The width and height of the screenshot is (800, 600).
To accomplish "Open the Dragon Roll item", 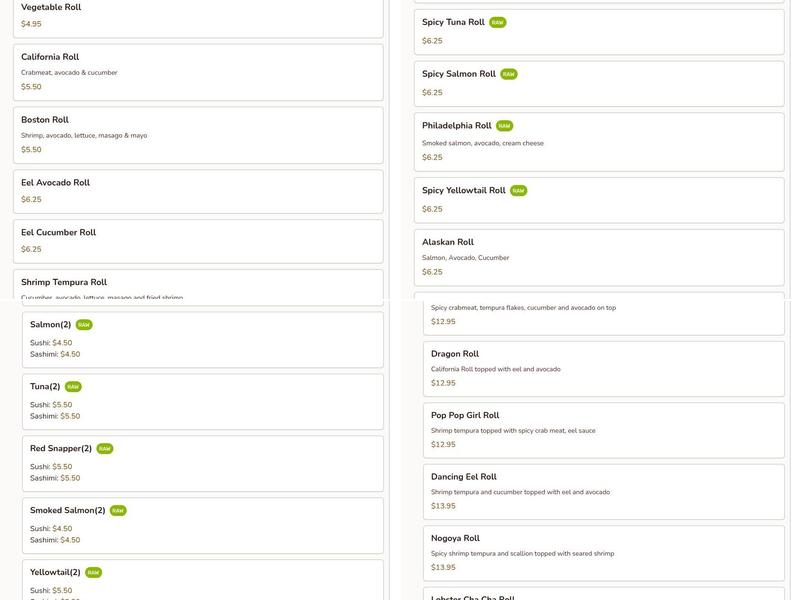I will click(x=603, y=368).
